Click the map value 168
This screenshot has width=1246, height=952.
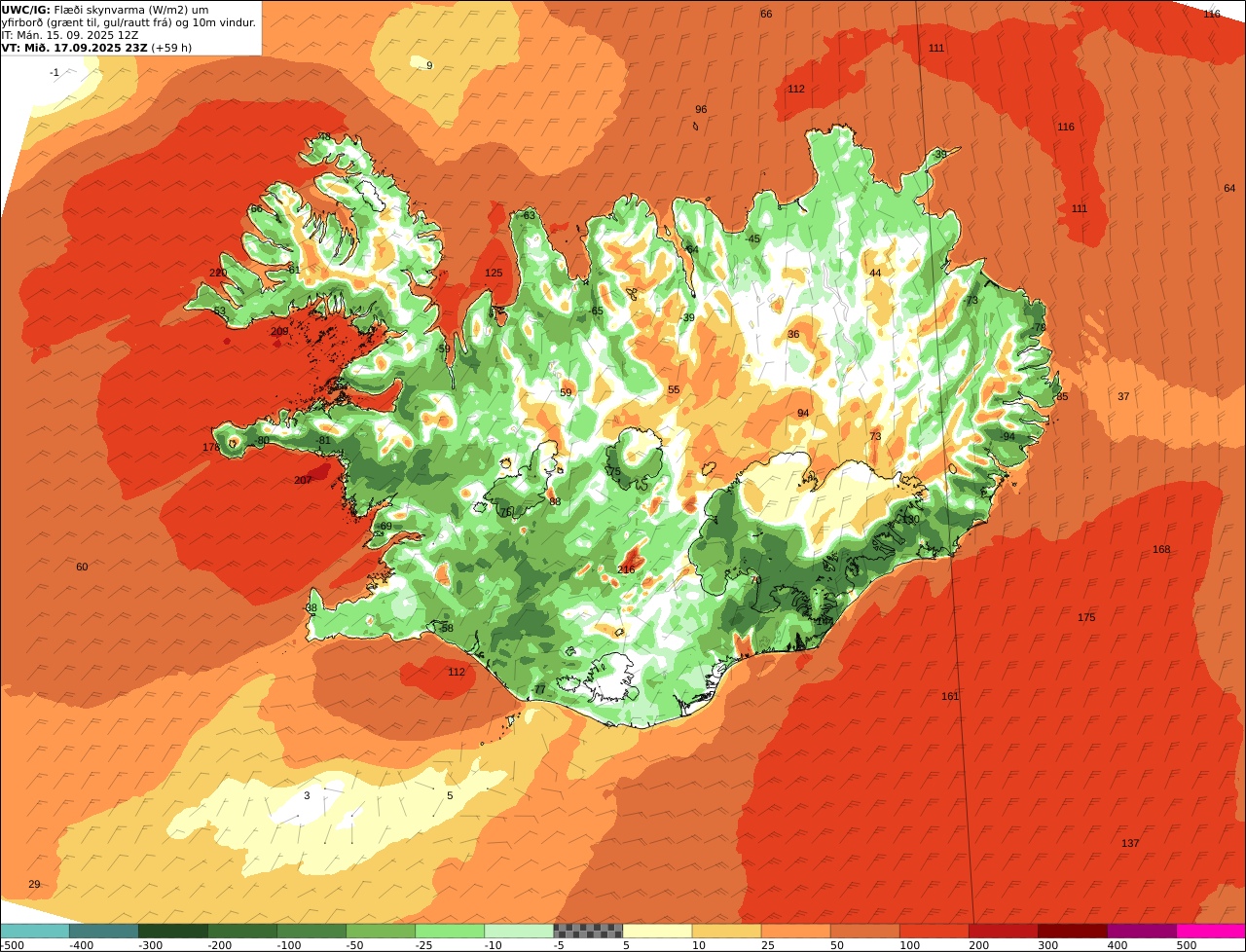1161,549
